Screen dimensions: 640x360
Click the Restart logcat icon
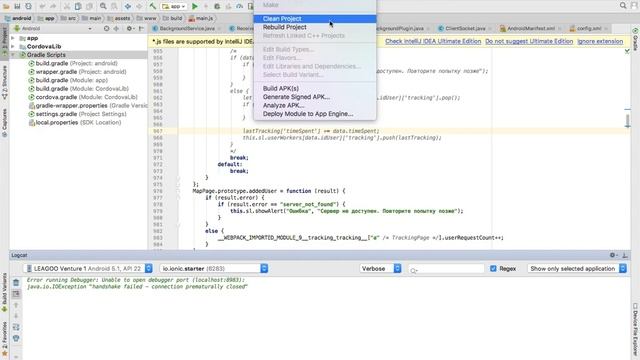16,327
